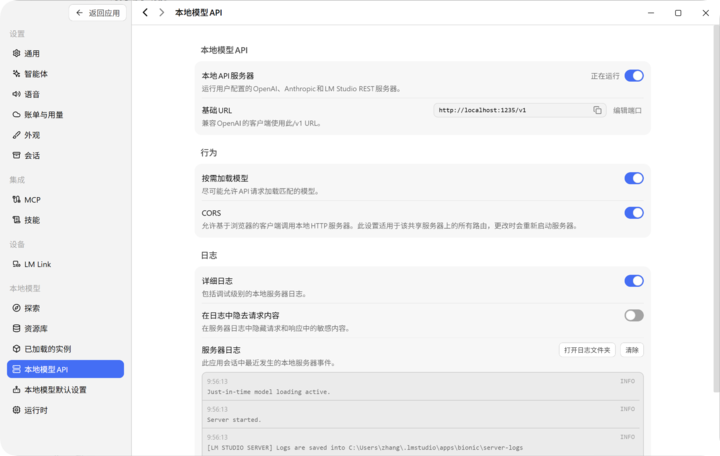
Task: Click 清除 to clear server logs
Action: tap(632, 350)
